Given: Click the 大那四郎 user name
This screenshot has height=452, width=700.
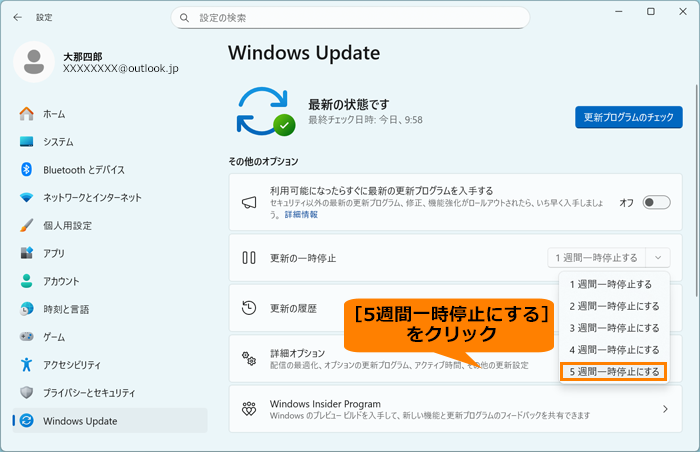Looking at the screenshot, I should click(x=83, y=57).
